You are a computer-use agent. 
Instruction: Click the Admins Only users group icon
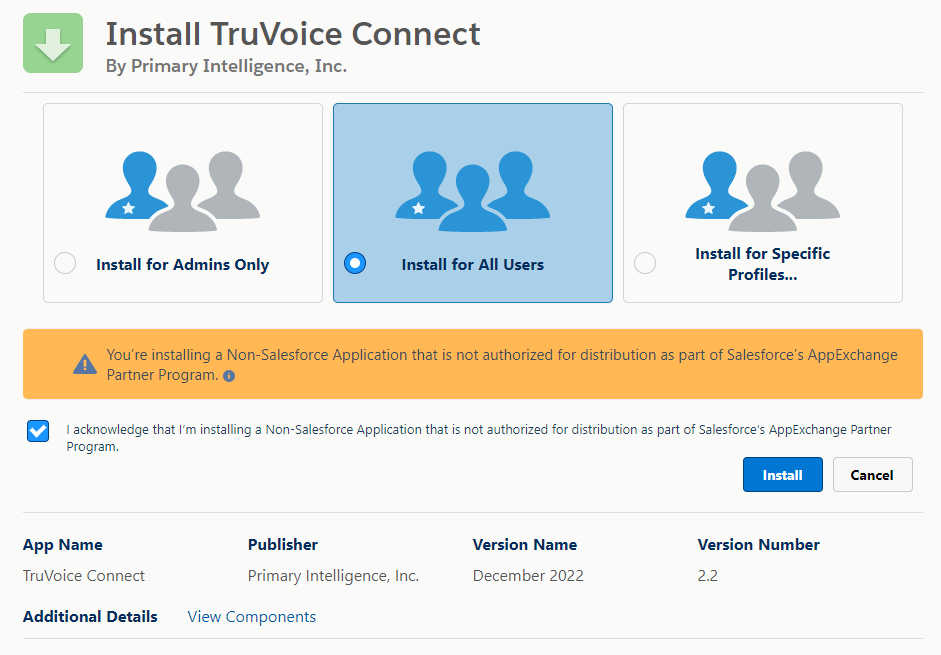pos(182,191)
